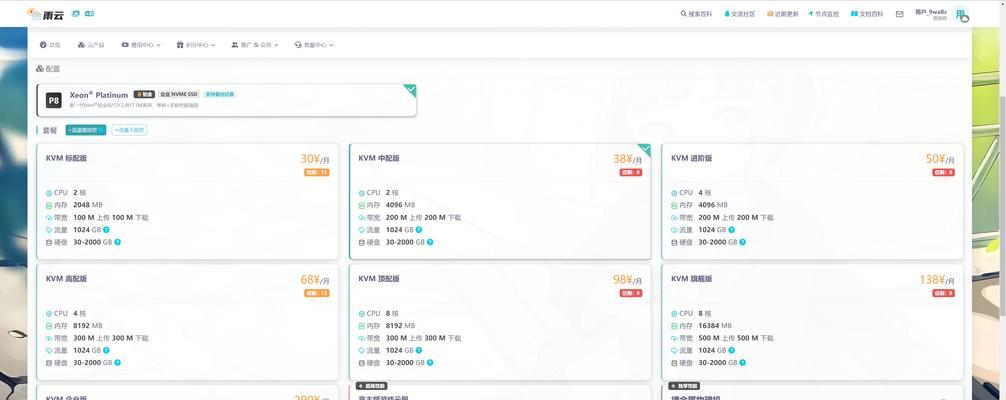Click the orange stock badge on KVM 标配版
This screenshot has height=400, width=1006.
317,173
